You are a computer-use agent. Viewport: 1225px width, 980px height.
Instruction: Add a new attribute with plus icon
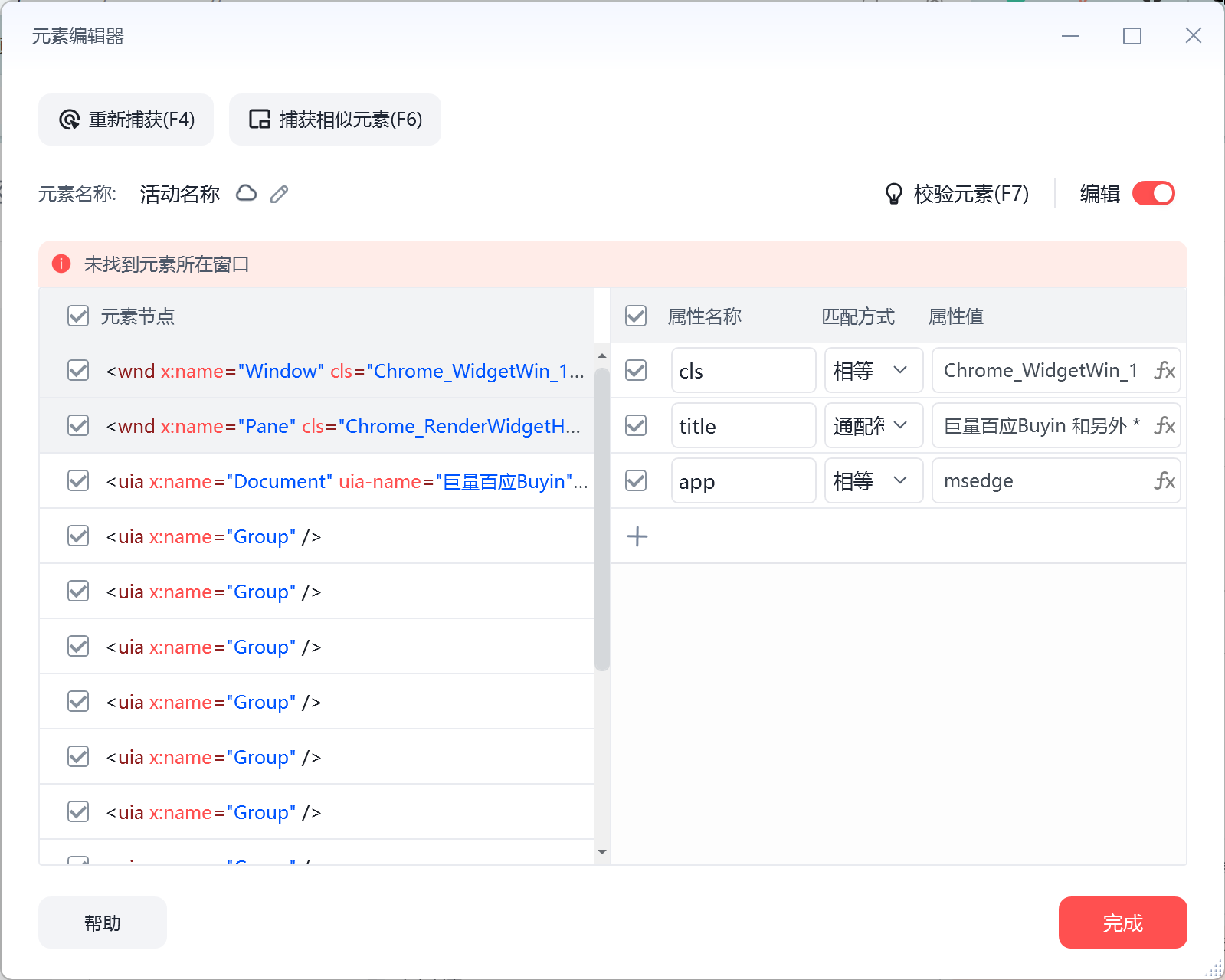(x=637, y=536)
